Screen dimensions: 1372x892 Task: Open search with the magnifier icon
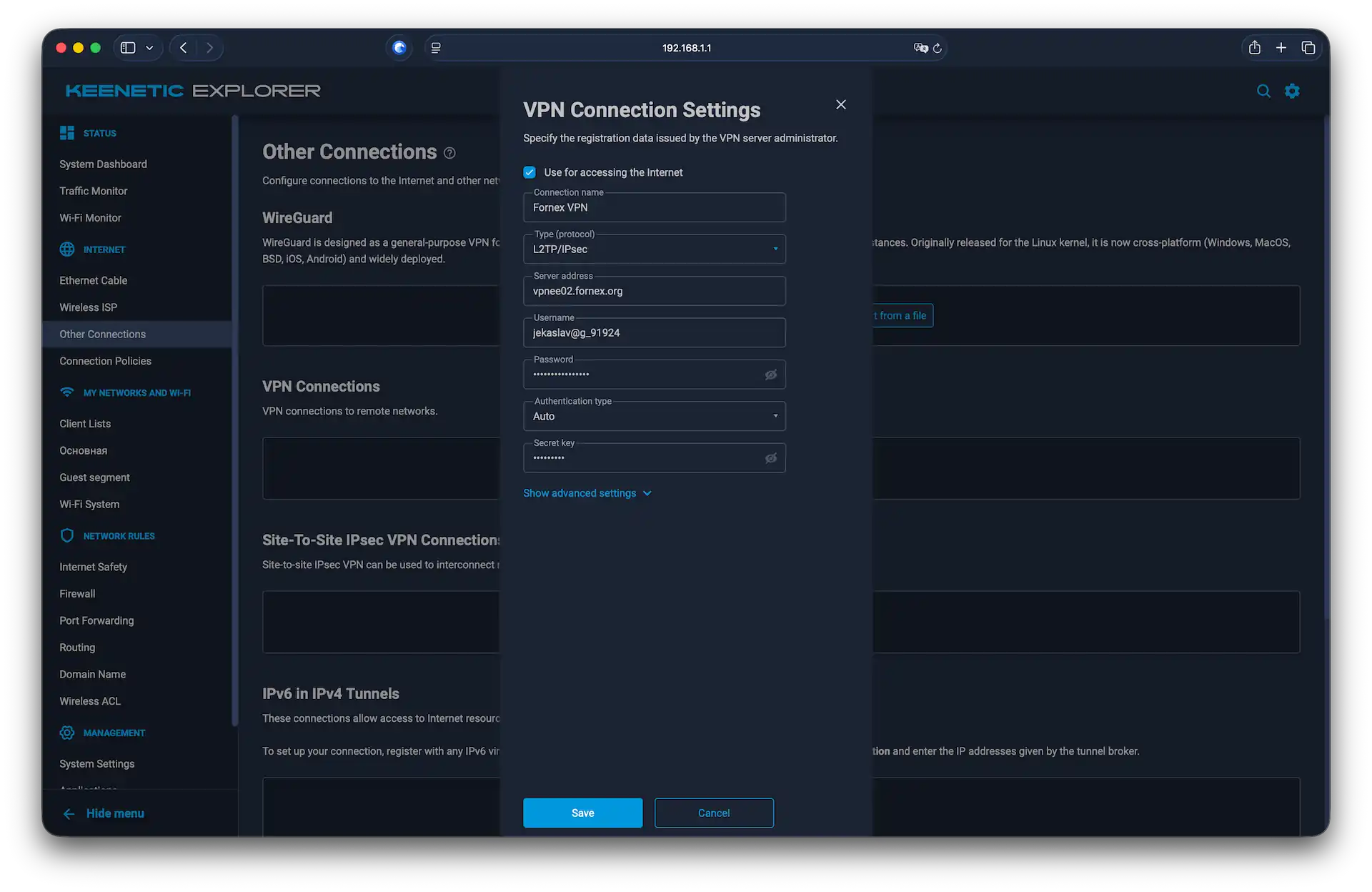pos(1263,91)
